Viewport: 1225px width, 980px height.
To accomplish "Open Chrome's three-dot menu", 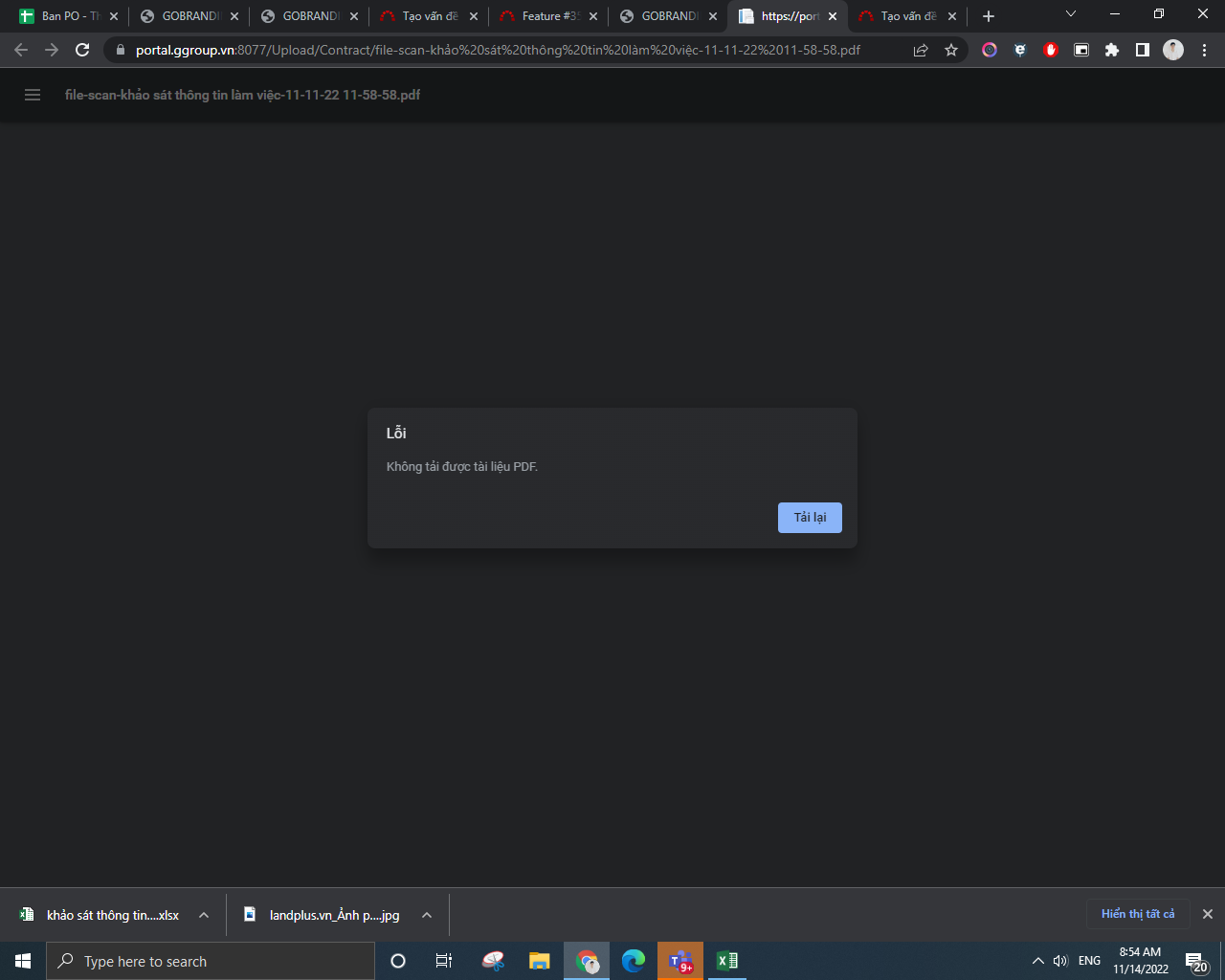I will (x=1204, y=50).
